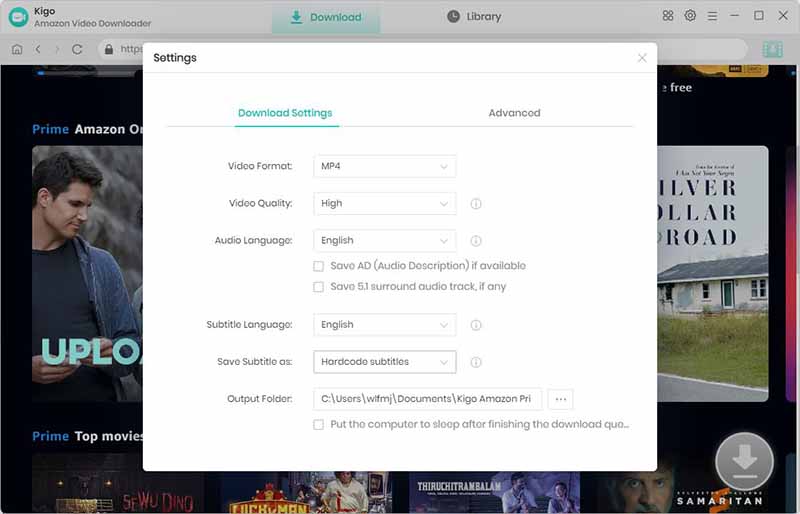Image resolution: width=800 pixels, height=514 pixels.
Task: Enable Save 5.1 surround audio track checkbox
Action: 318,287
